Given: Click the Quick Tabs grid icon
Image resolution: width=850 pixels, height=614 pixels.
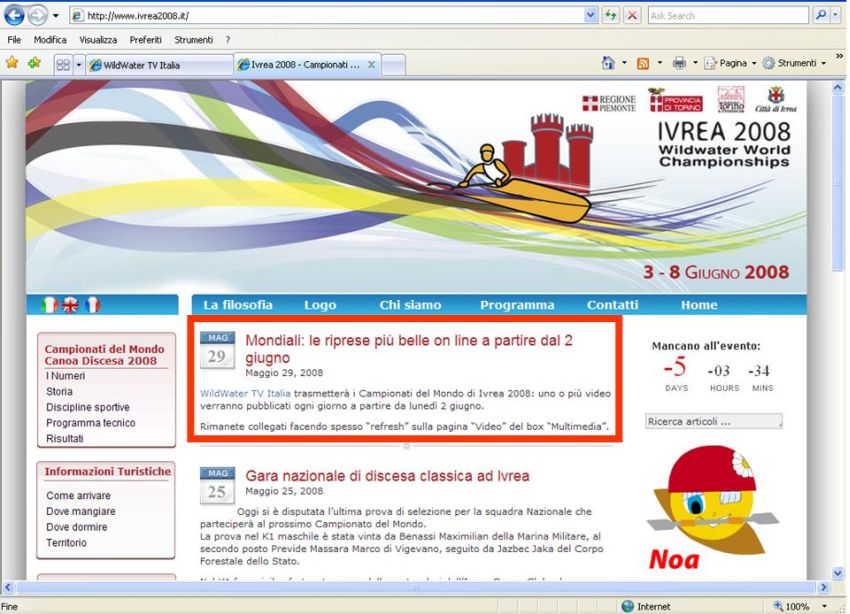Looking at the screenshot, I should click(x=63, y=65).
